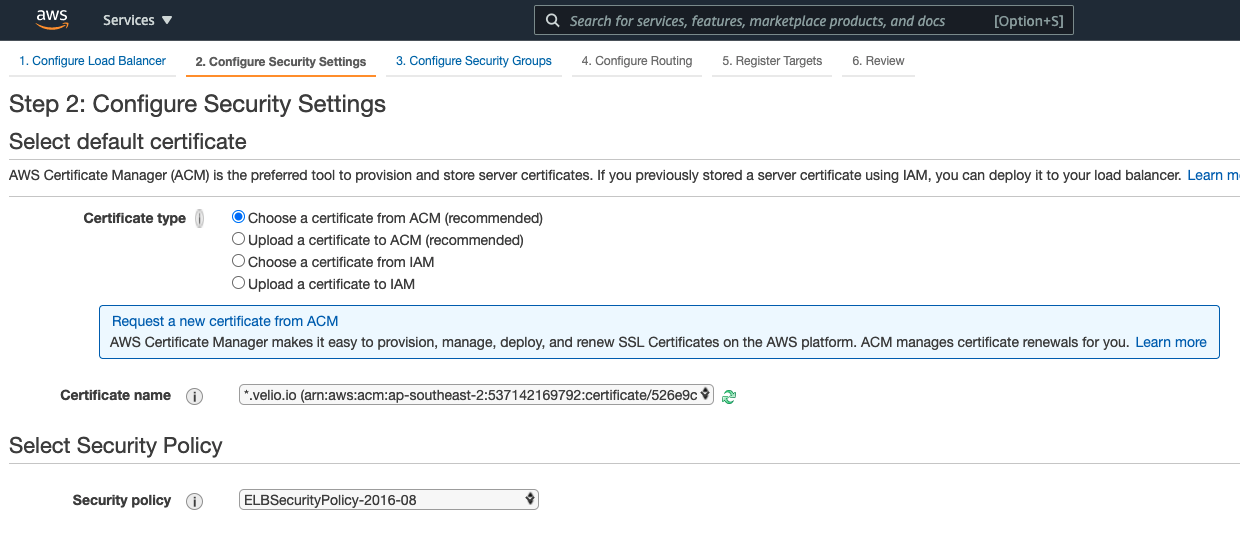Viewport: 1240px width, 560px height.
Task: Open the Services dropdown menu
Action: tap(137, 21)
